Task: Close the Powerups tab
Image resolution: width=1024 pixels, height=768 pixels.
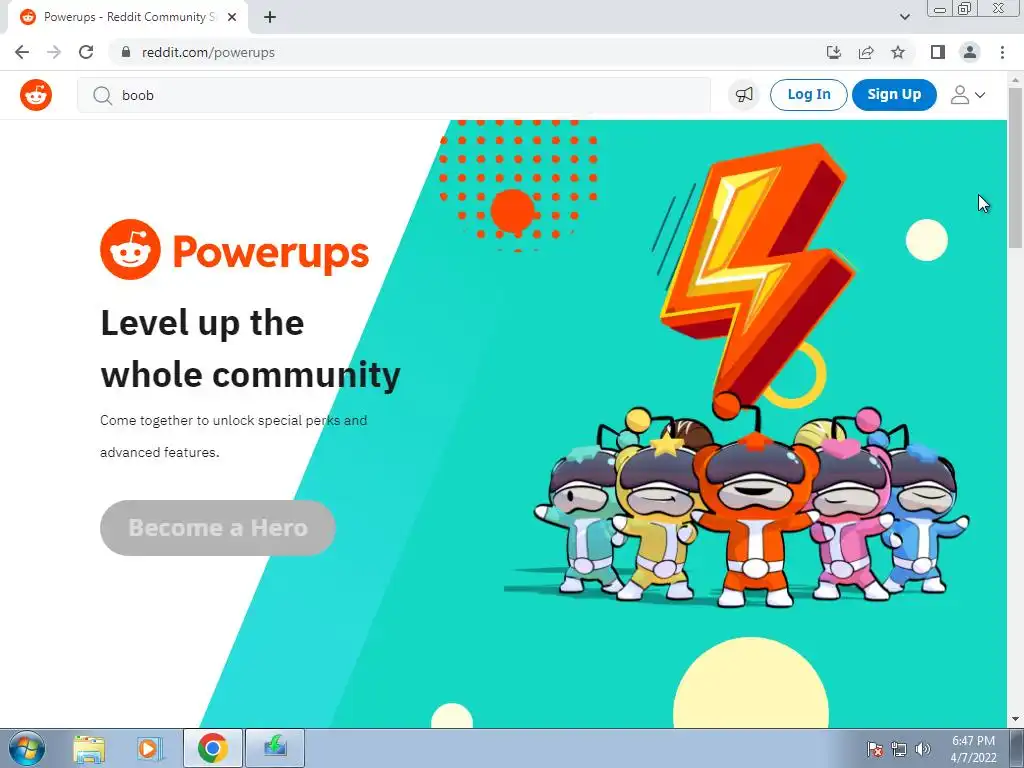Action: coord(232,17)
